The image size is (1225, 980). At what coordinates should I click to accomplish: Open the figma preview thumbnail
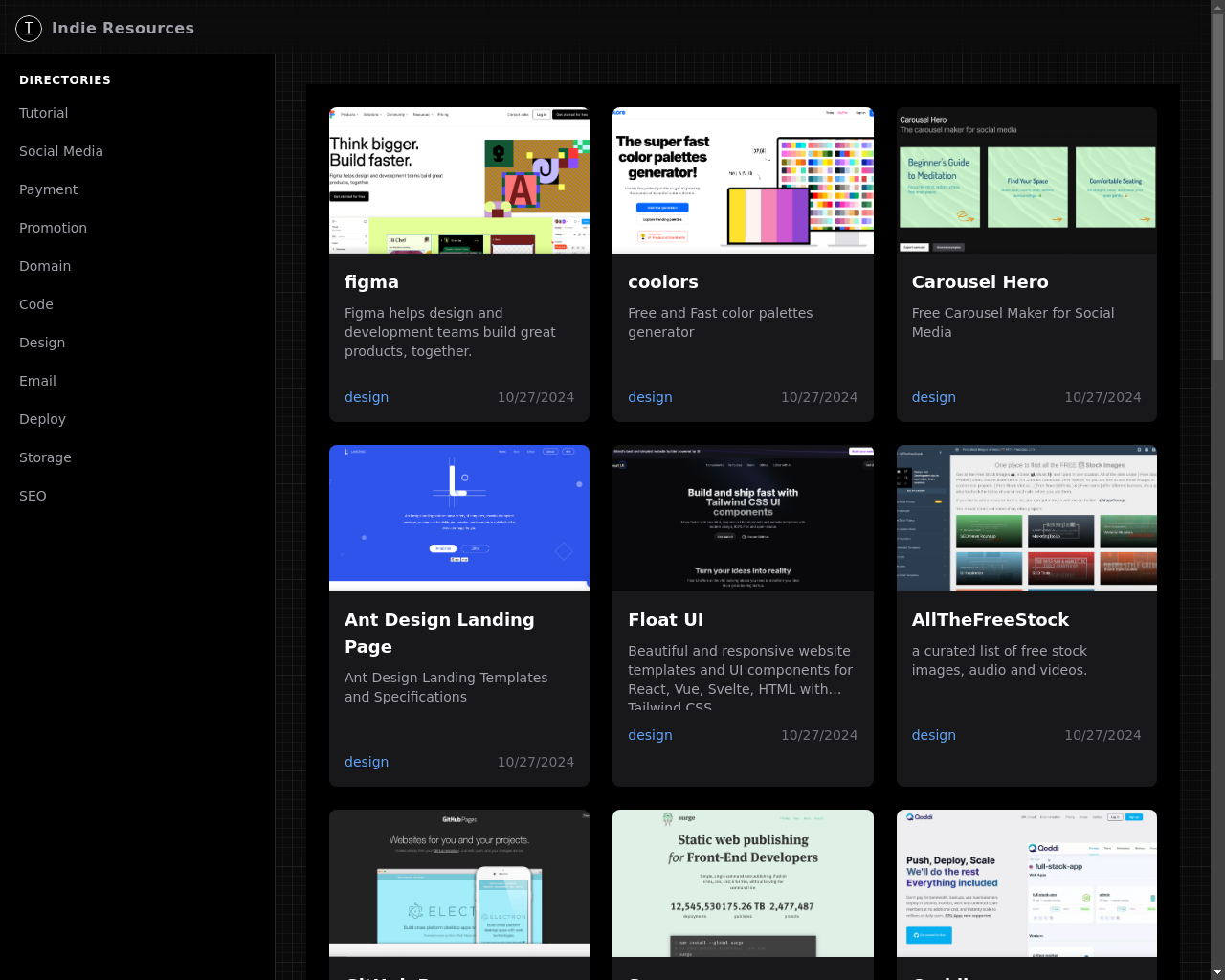pos(459,180)
